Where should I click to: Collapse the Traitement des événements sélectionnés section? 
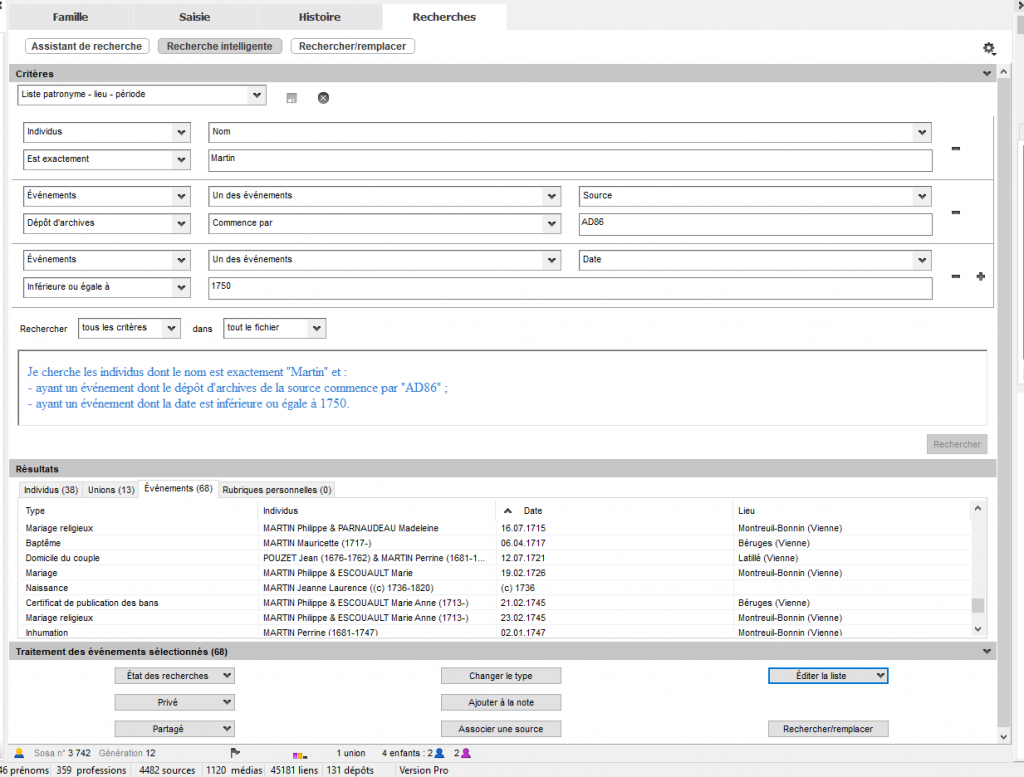[x=987, y=652]
